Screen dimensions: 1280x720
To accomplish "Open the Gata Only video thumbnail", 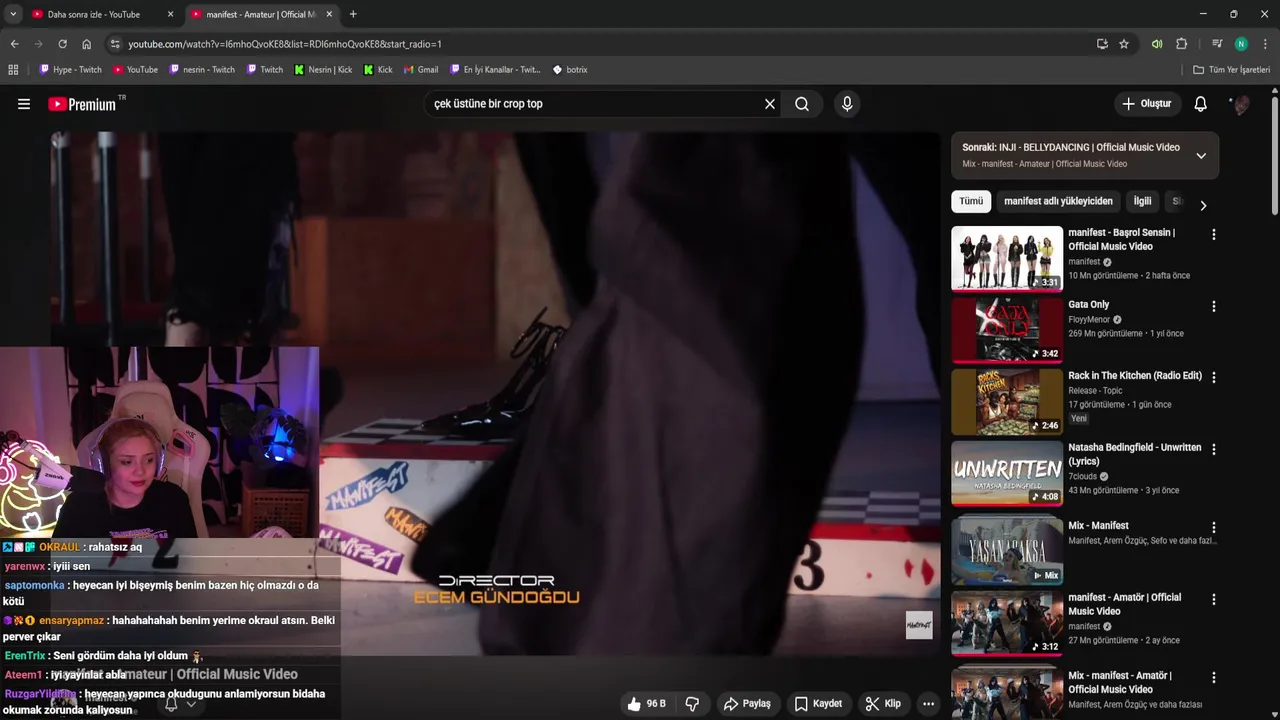I will coord(1007,330).
